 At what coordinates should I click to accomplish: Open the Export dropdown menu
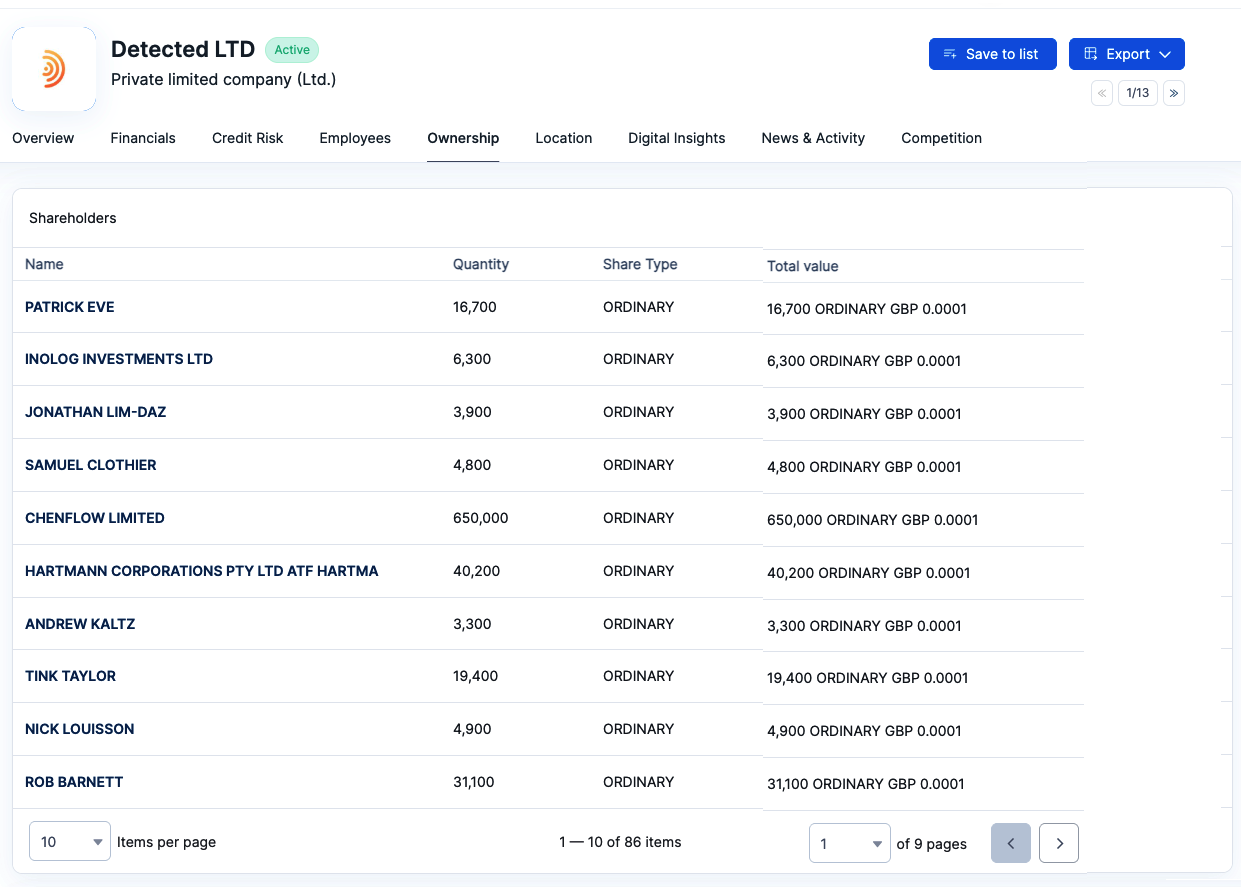[x=1126, y=54]
